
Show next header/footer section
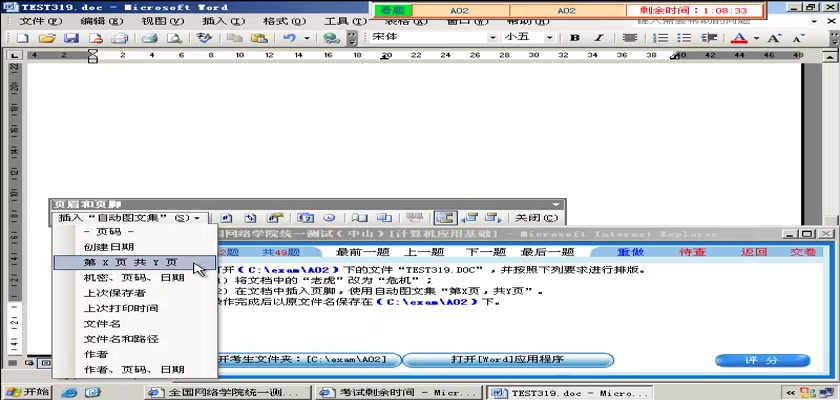492,218
